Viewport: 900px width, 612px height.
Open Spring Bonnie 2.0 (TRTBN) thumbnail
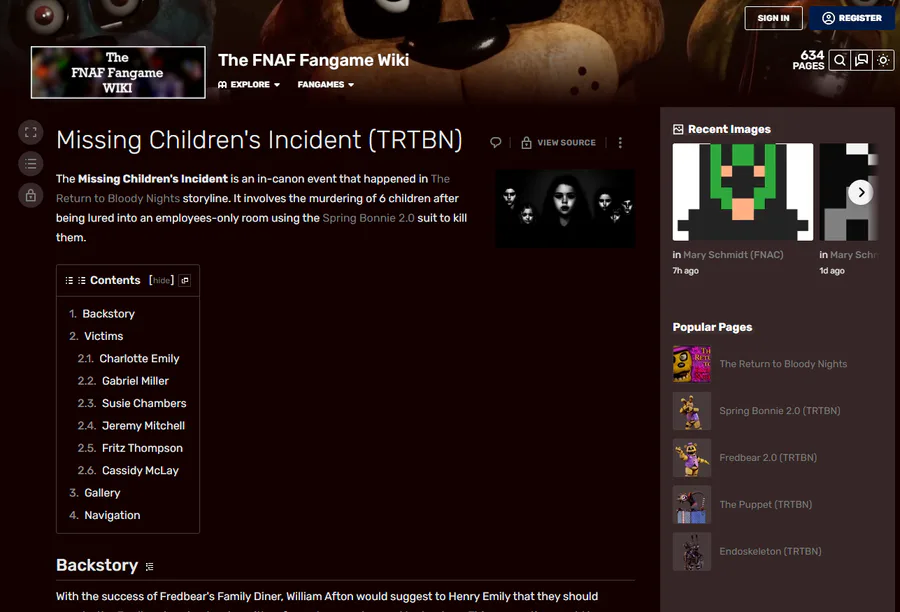tap(692, 411)
